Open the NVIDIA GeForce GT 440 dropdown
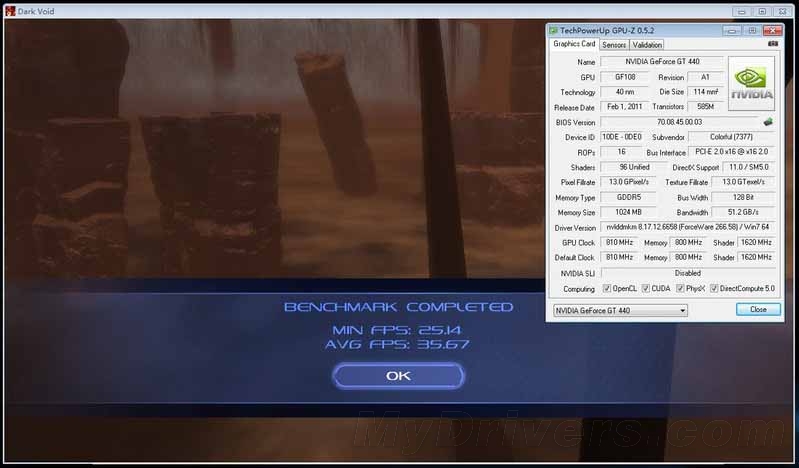The image size is (799, 468). tap(620, 310)
